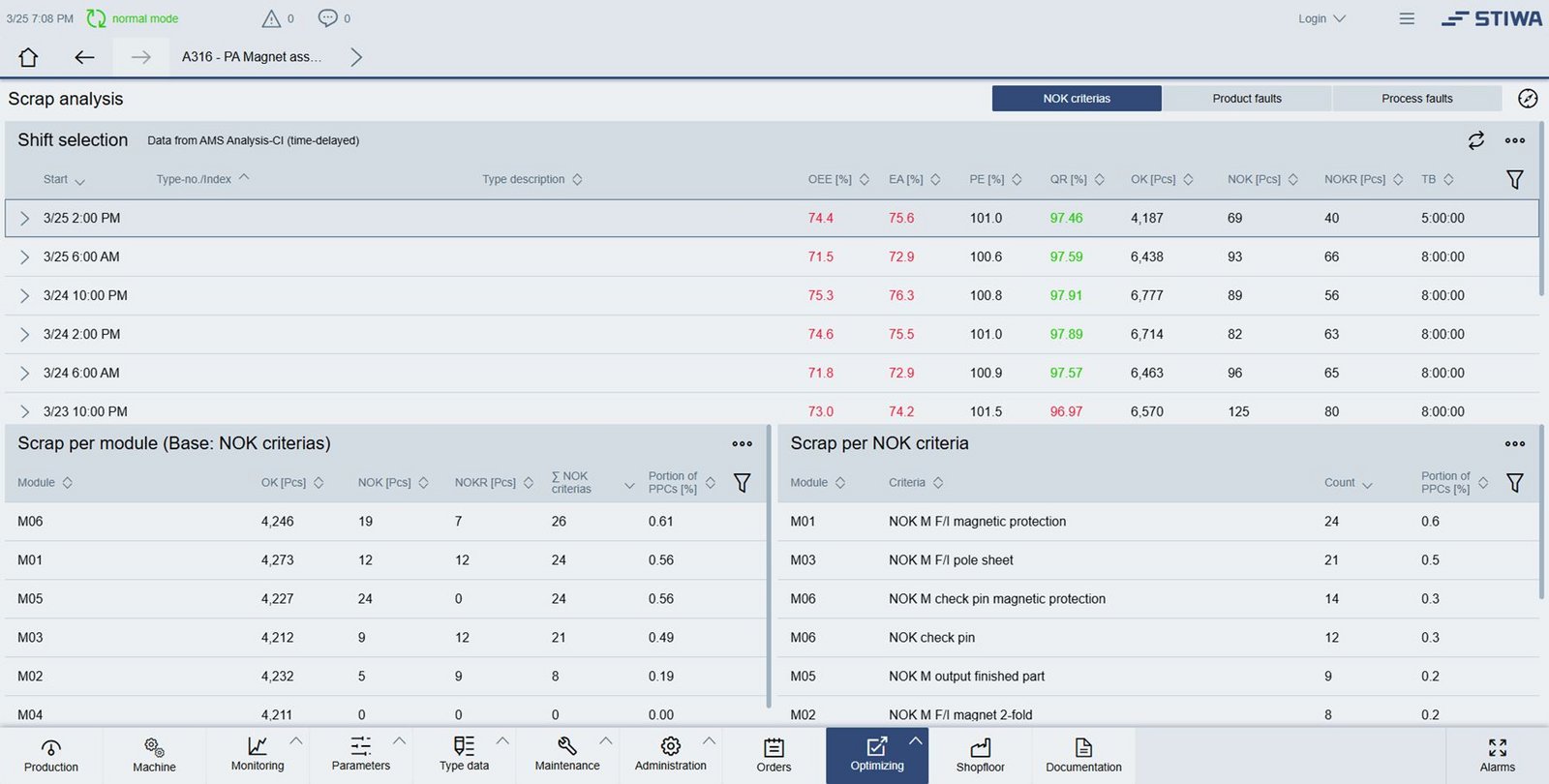This screenshot has width=1549, height=784.
Task: Open the hamburger menu near STIWA logo
Action: (x=1407, y=18)
